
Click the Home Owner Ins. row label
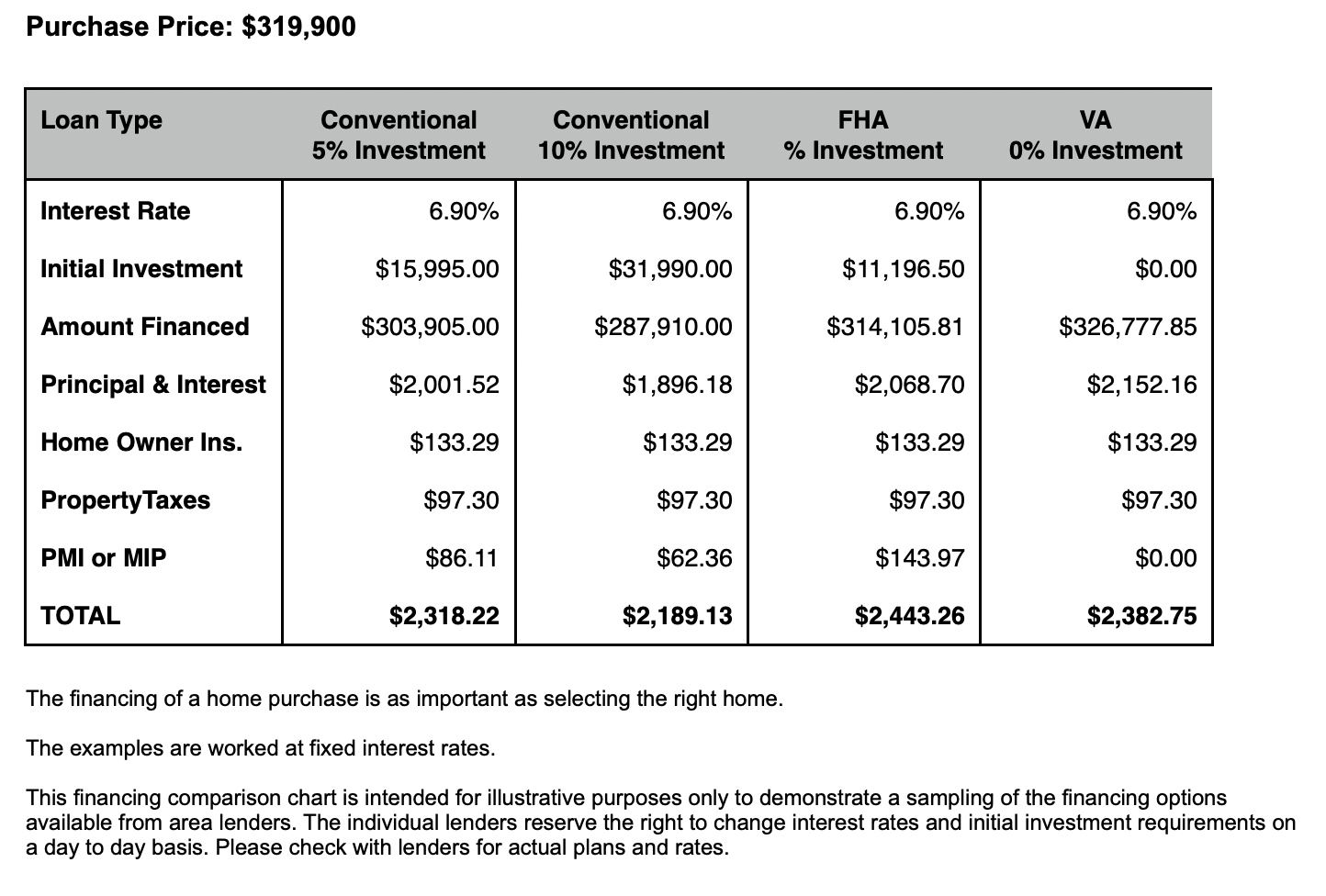tap(141, 442)
